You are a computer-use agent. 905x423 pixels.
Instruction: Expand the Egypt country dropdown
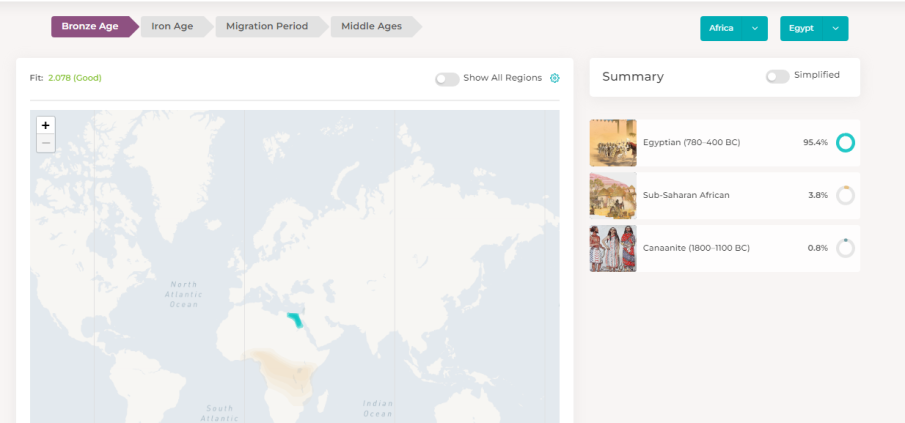point(813,29)
